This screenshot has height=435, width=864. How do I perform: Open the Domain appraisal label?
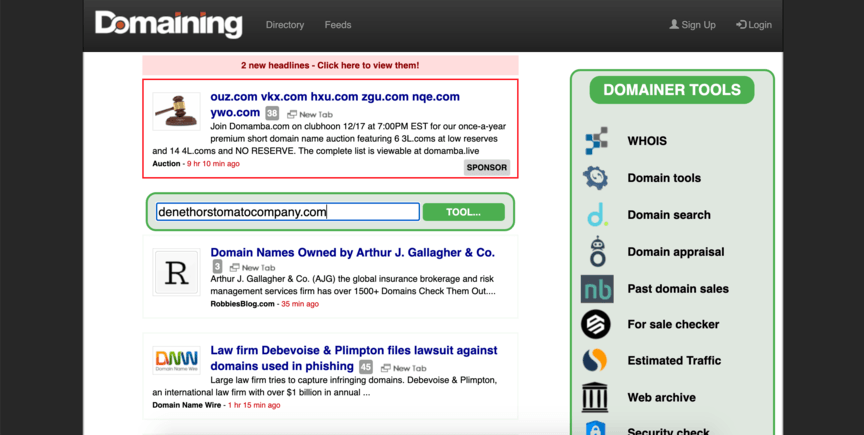(x=676, y=252)
